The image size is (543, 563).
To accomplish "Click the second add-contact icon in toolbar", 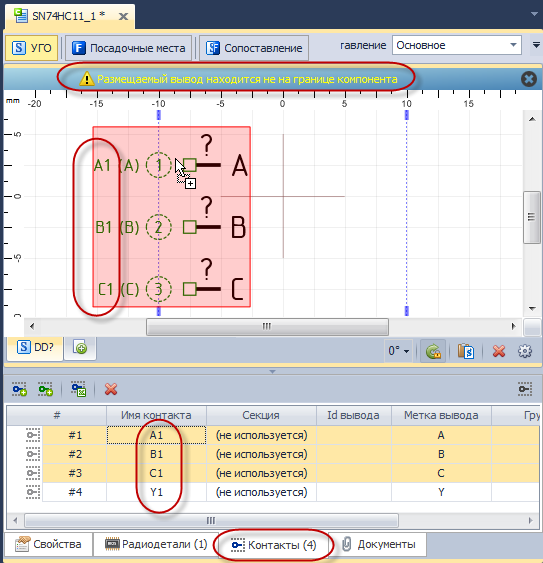I will [46, 389].
